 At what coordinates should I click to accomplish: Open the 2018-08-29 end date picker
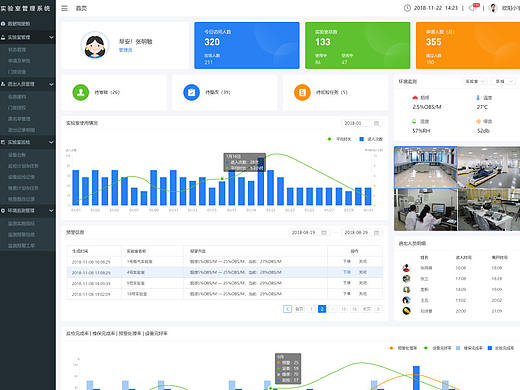pos(362,233)
